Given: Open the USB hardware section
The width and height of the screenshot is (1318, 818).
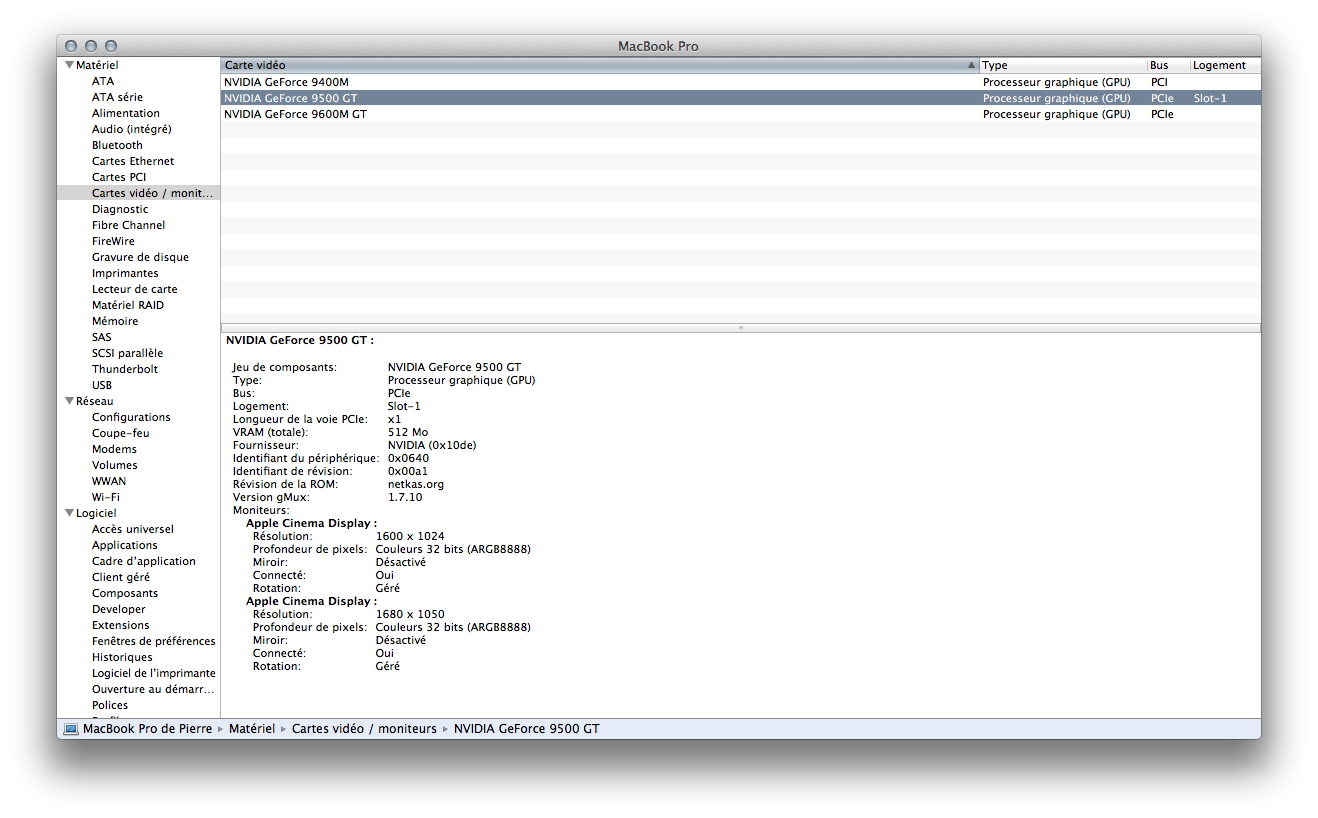Looking at the screenshot, I should 102,385.
